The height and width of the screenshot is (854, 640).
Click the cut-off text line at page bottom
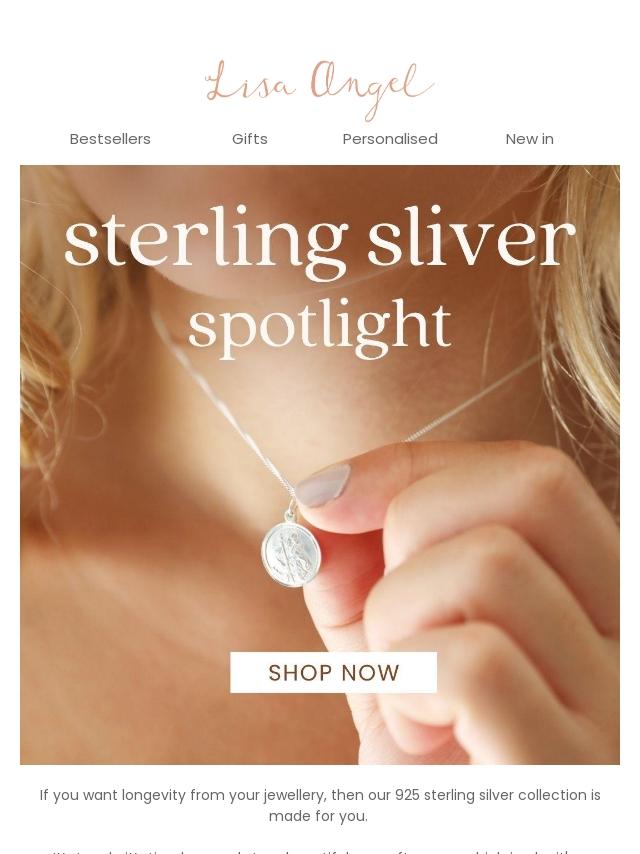click(x=320, y=851)
